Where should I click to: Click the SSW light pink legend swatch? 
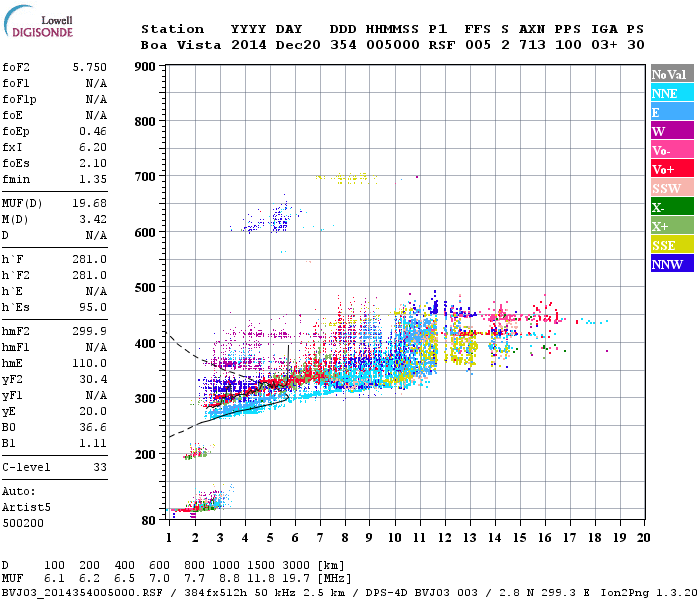[672, 188]
